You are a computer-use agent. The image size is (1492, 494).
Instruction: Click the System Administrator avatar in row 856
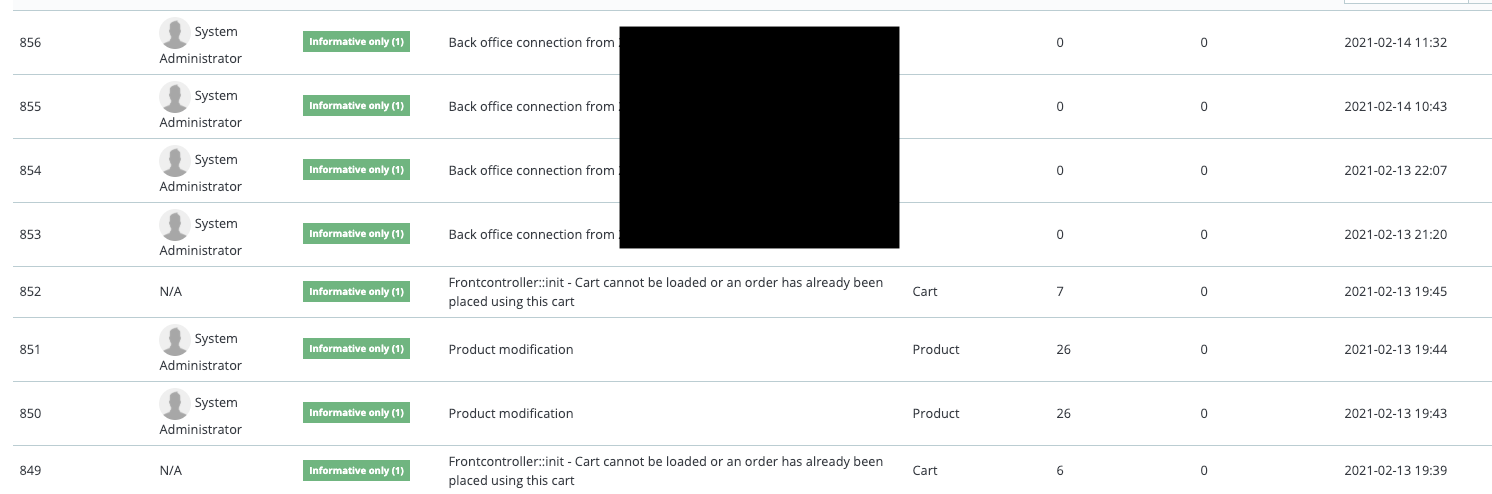(x=175, y=33)
